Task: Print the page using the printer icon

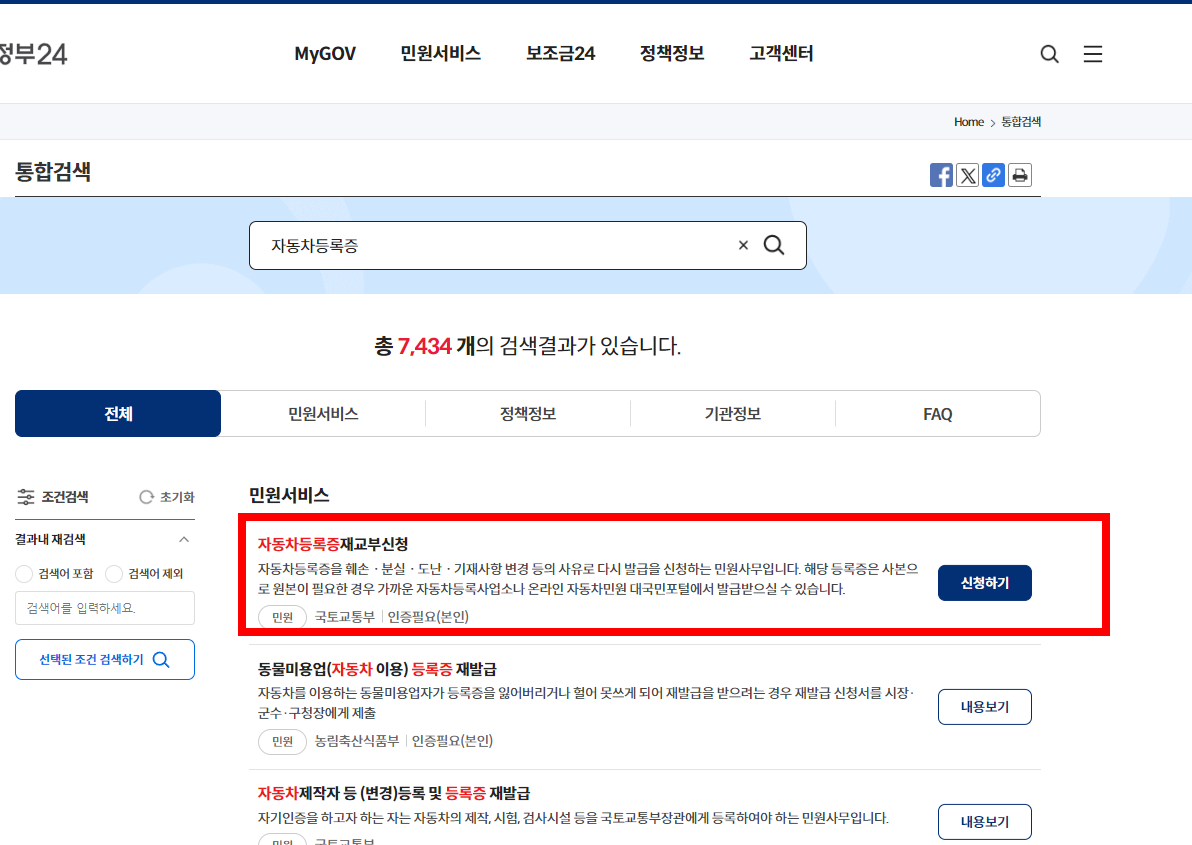Action: coord(1019,175)
